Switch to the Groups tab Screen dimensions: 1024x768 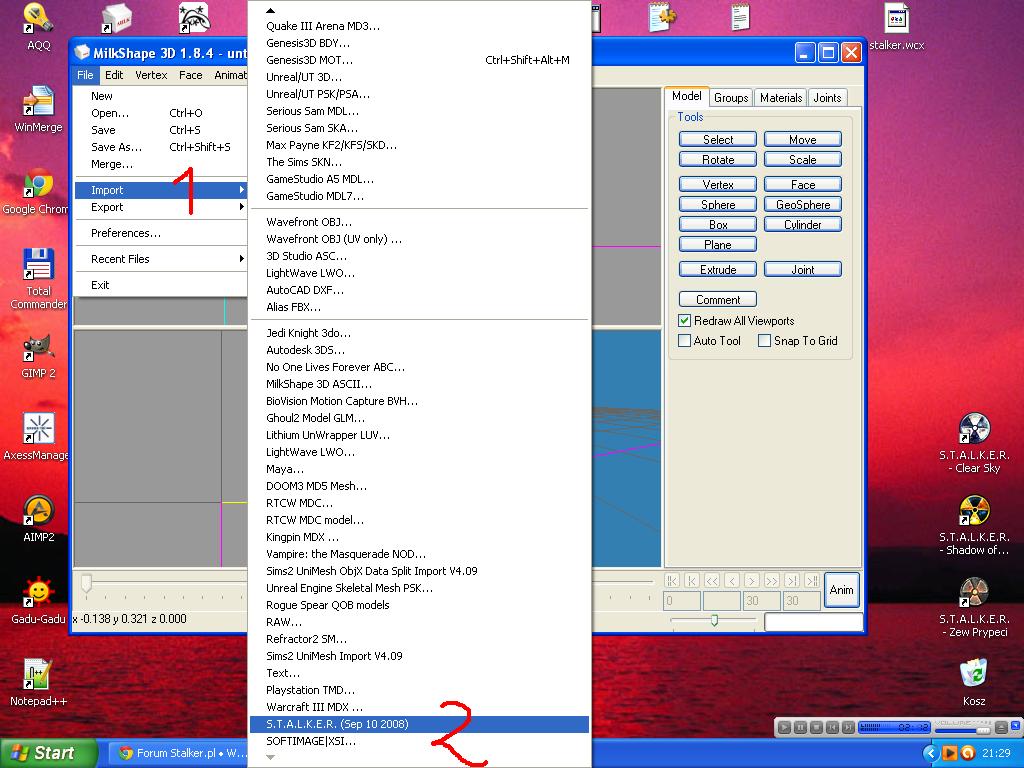point(731,97)
